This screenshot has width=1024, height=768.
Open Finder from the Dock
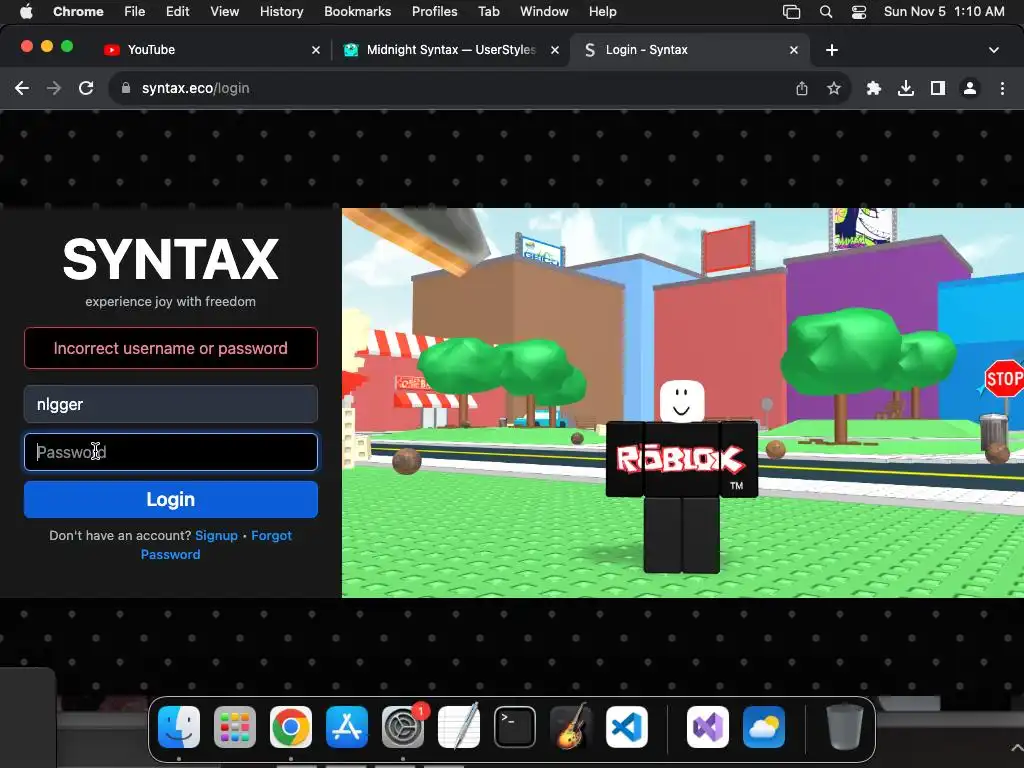click(179, 727)
